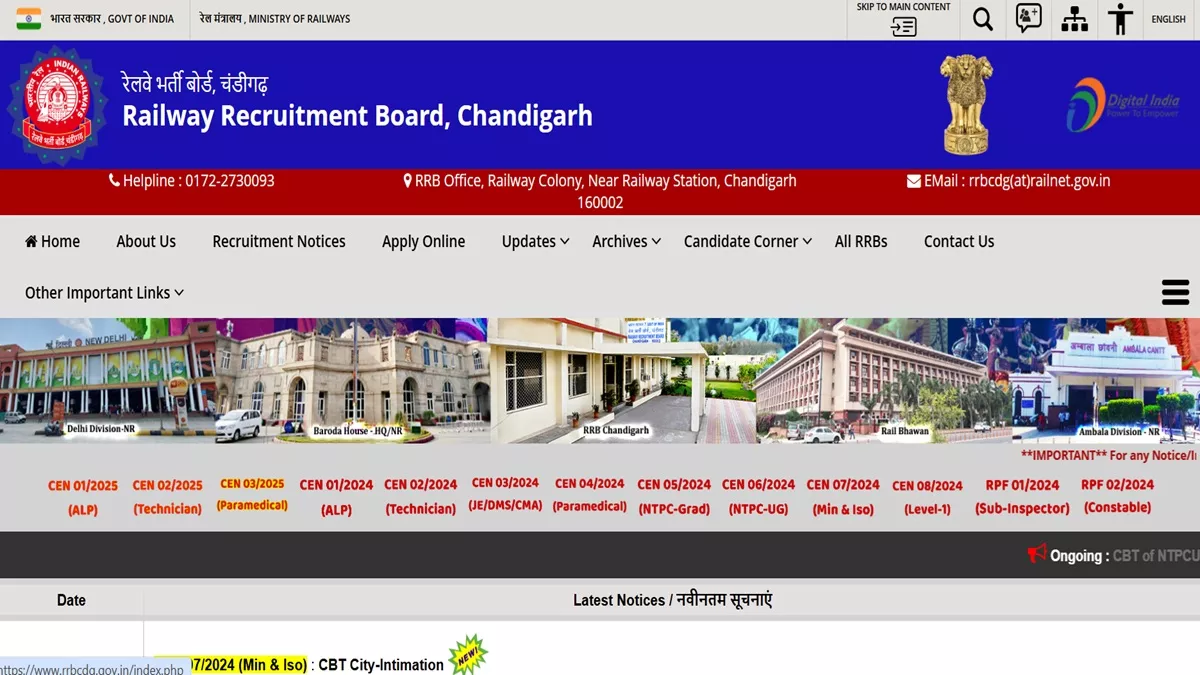1200x675 pixels.
Task: Open Recruitment Notices menu item
Action: [x=279, y=241]
